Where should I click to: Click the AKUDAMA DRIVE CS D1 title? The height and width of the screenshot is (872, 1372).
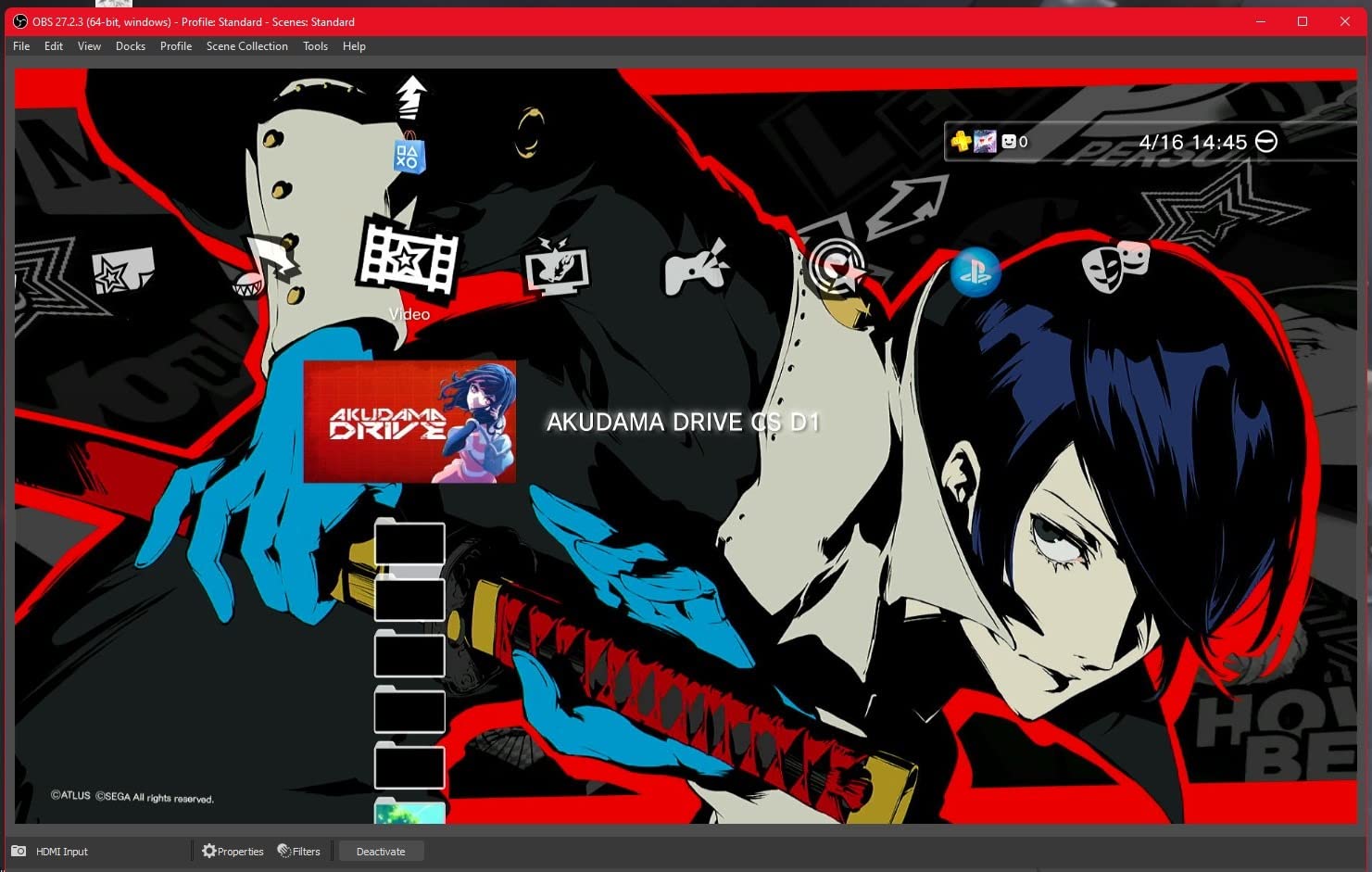click(683, 423)
